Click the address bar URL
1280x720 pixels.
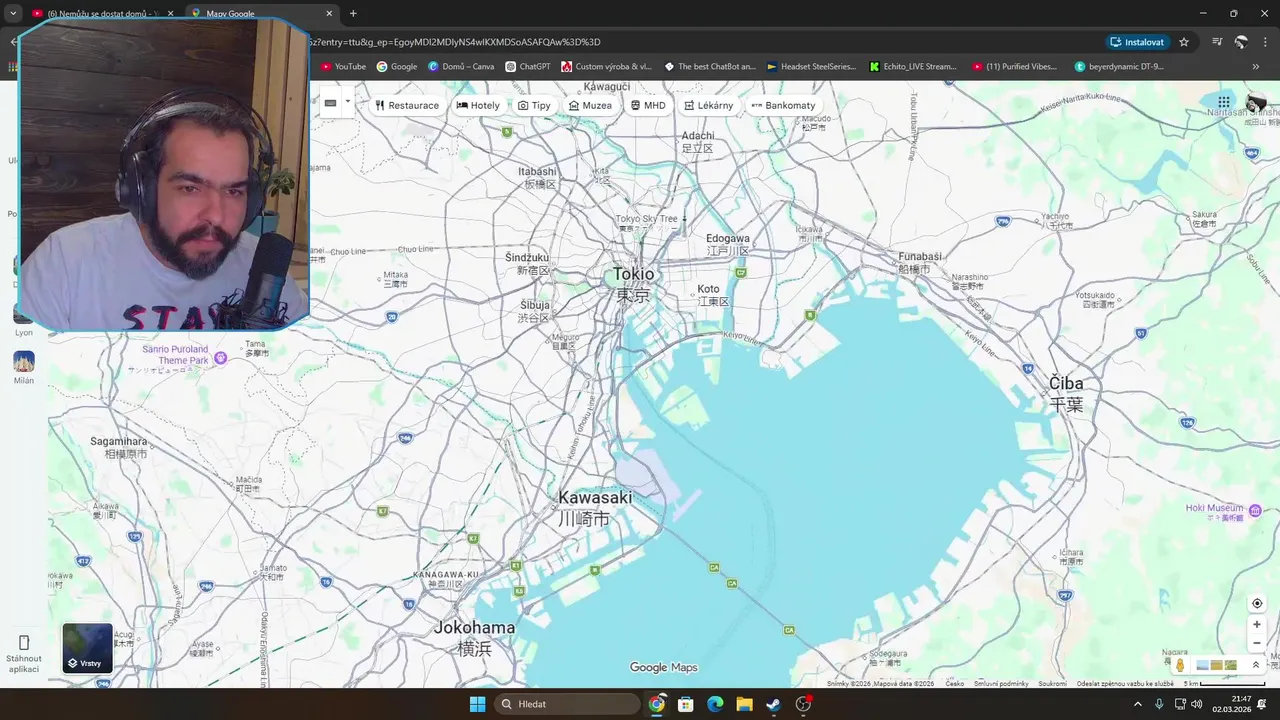455,42
